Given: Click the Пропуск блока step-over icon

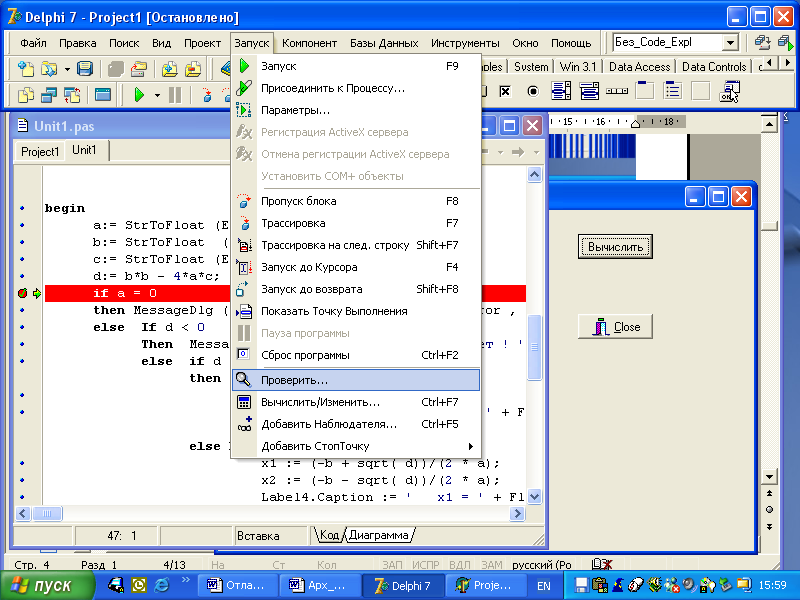Looking at the screenshot, I should tap(244, 201).
